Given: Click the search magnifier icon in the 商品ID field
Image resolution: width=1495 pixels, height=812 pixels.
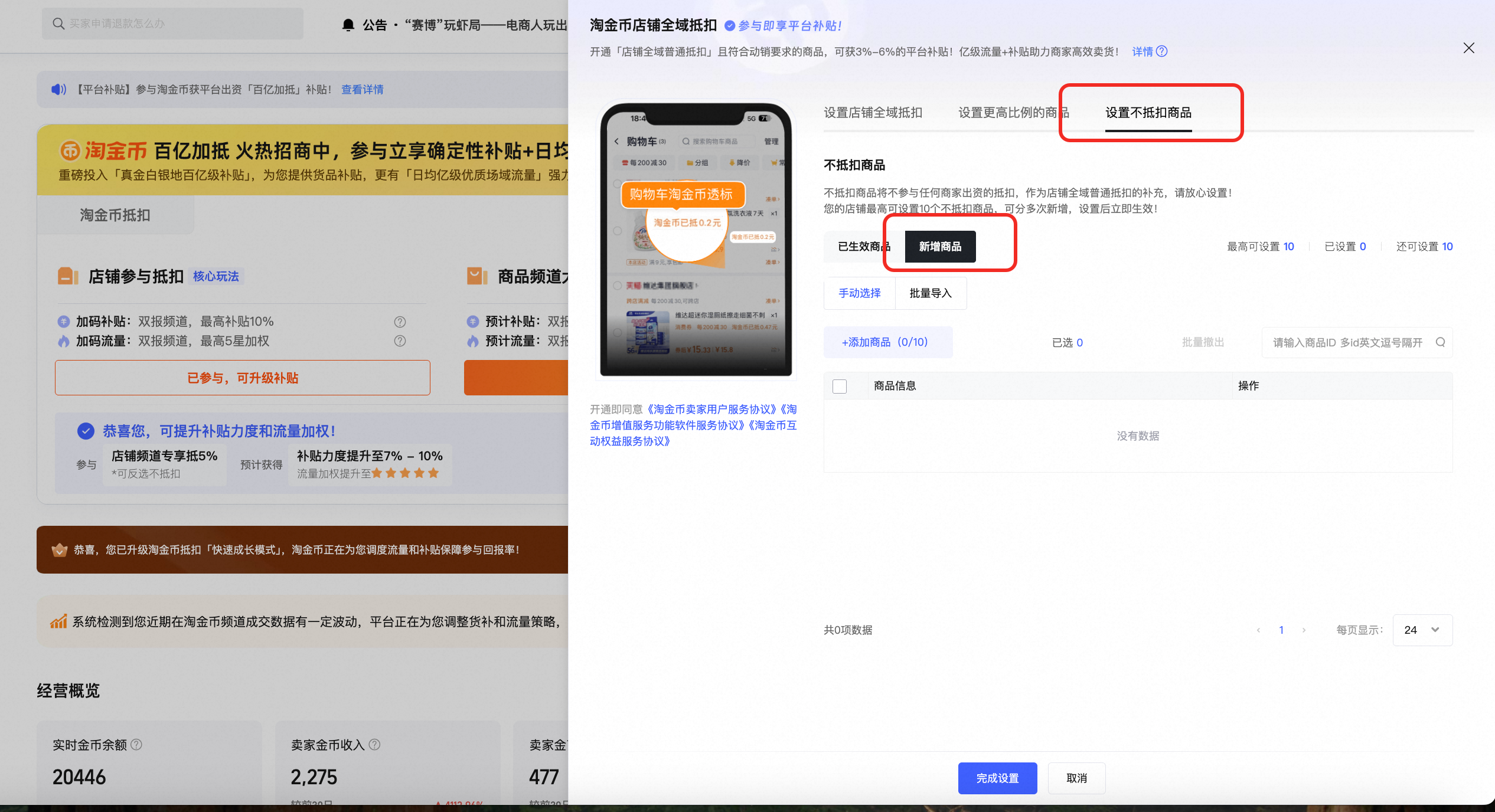Looking at the screenshot, I should pyautogui.click(x=1440, y=342).
